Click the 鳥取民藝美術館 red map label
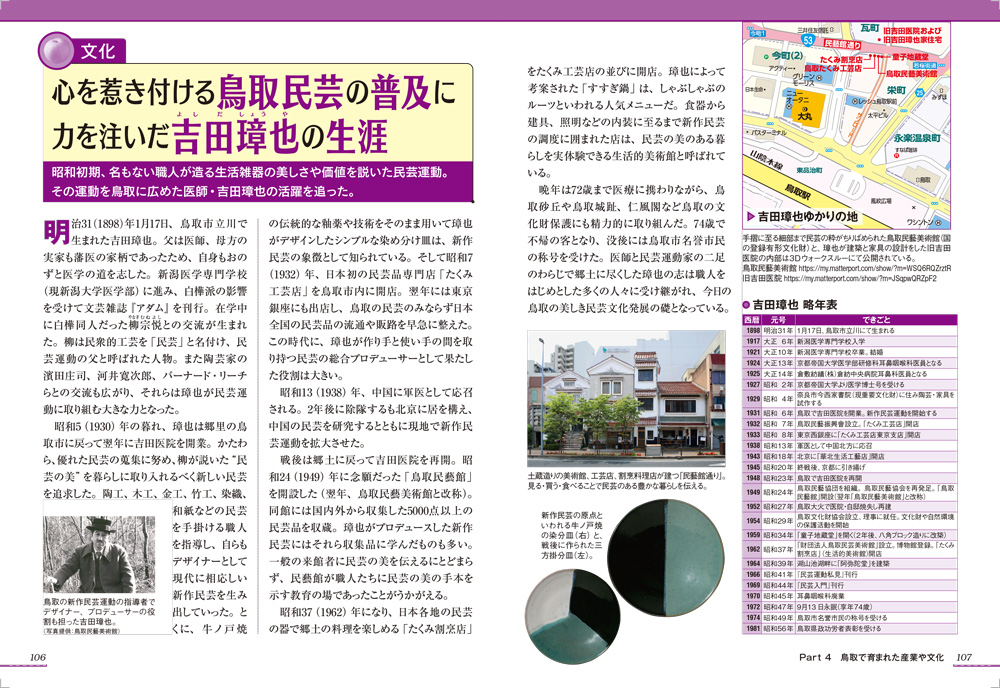This screenshot has height=688, width=1000. point(911,74)
